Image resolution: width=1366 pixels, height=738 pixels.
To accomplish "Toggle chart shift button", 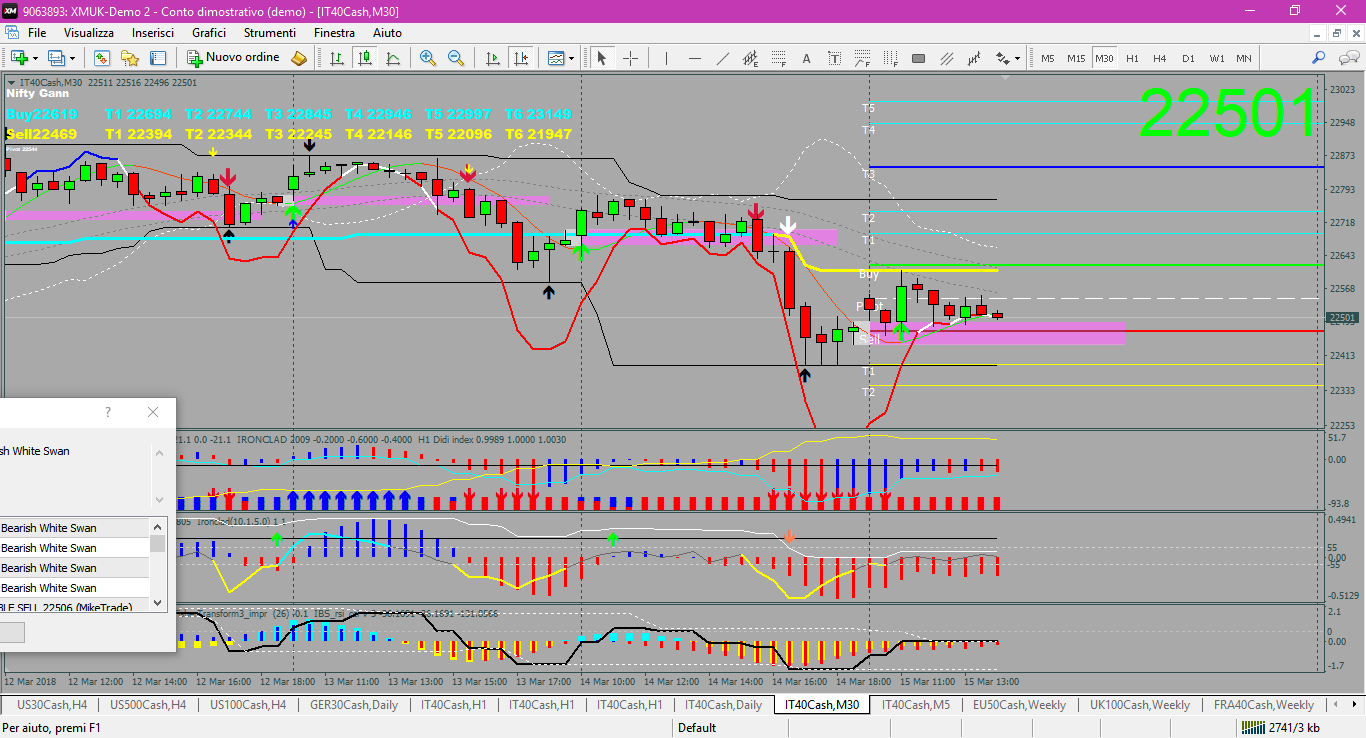I will (x=520, y=58).
